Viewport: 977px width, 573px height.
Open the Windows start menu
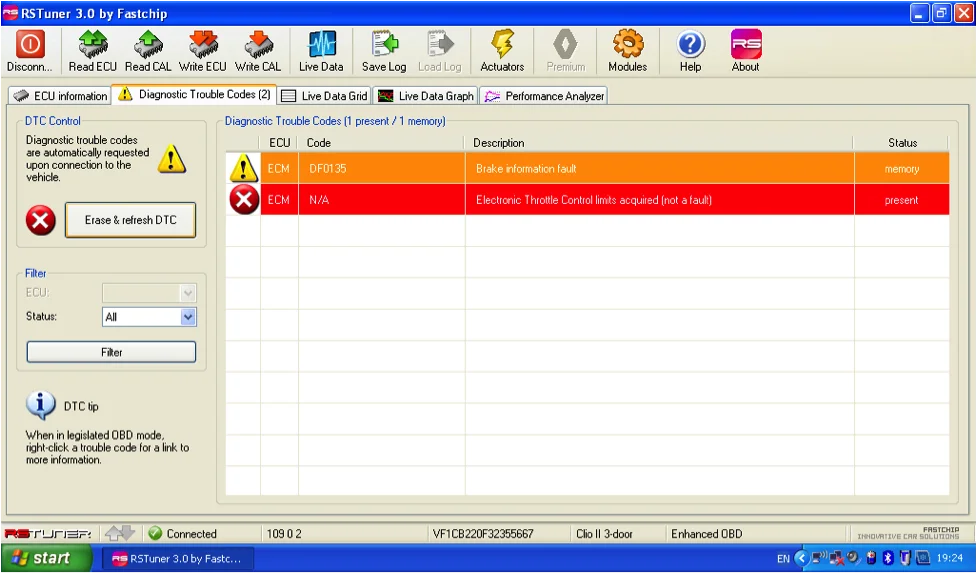click(46, 558)
